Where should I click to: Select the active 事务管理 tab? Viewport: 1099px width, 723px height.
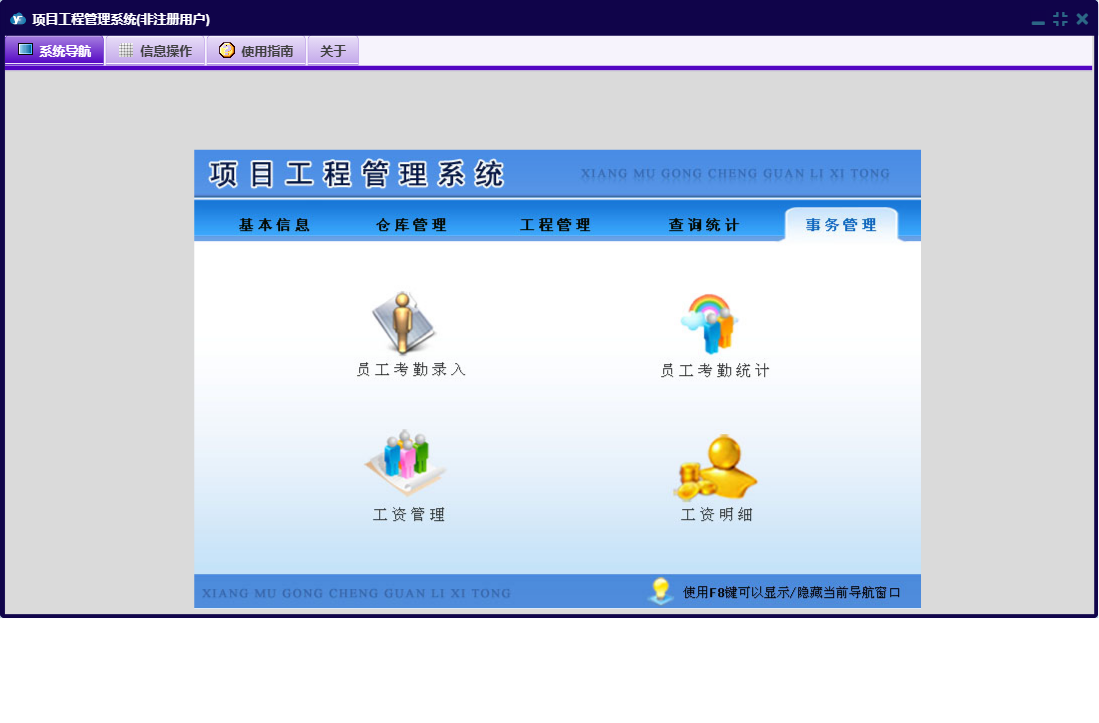pyautogui.click(x=841, y=225)
